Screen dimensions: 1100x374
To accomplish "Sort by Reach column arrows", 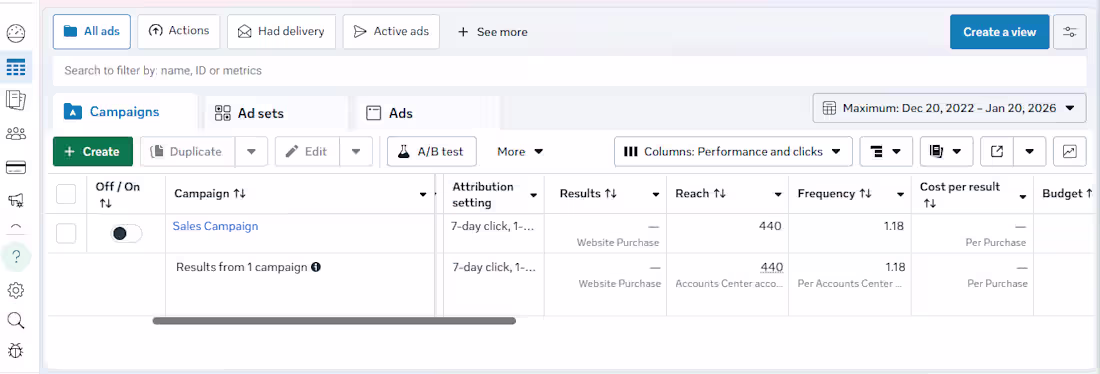I will point(719,194).
